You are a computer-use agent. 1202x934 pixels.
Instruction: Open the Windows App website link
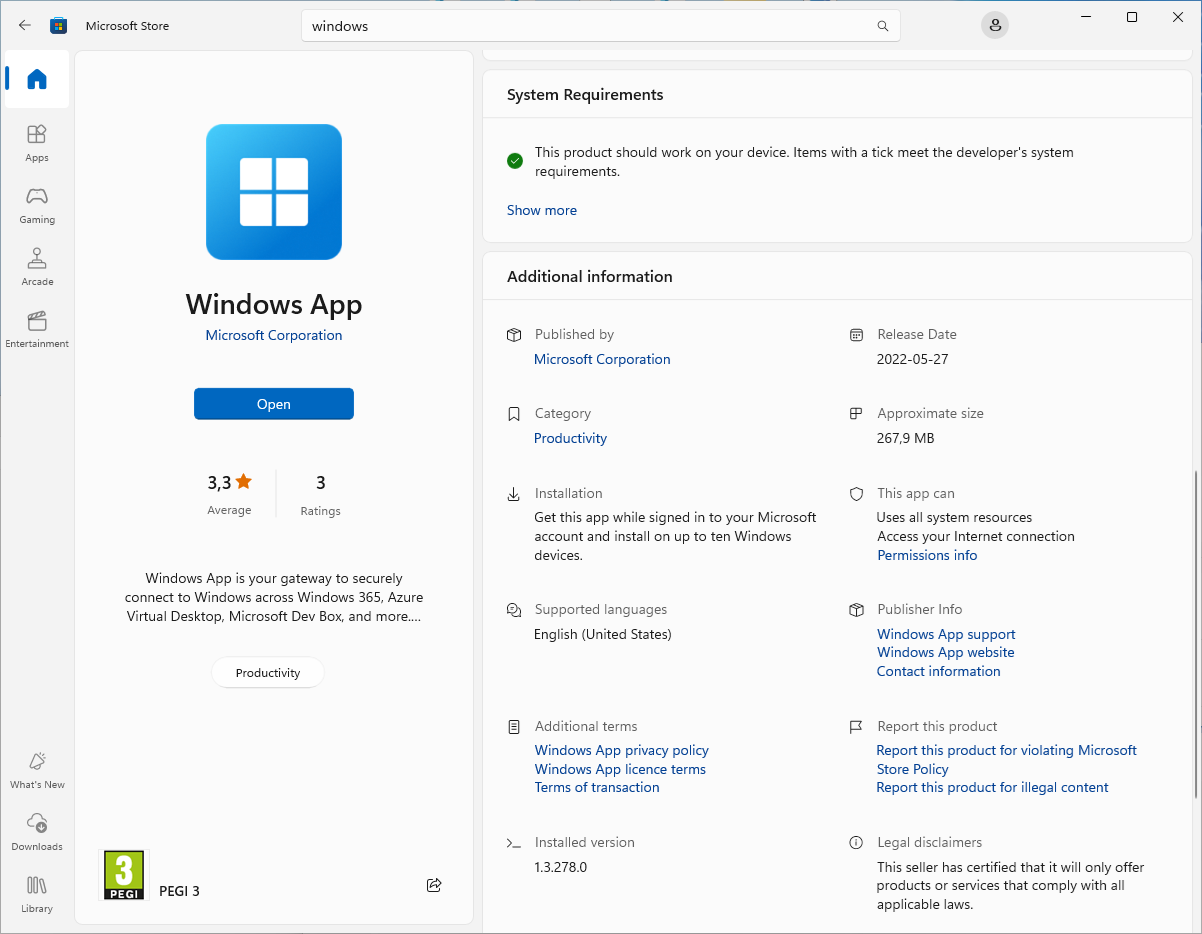pyautogui.click(x=946, y=652)
